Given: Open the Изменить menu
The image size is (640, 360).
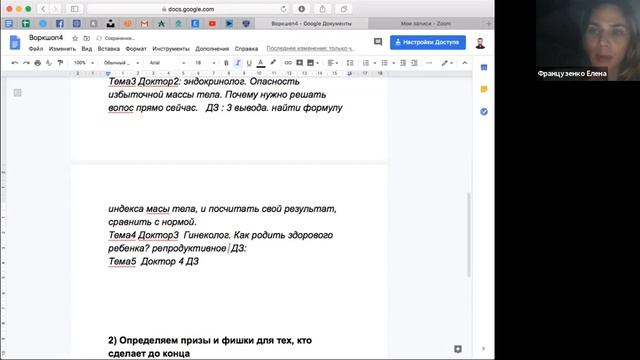Looking at the screenshot, I should pyautogui.click(x=62, y=49).
